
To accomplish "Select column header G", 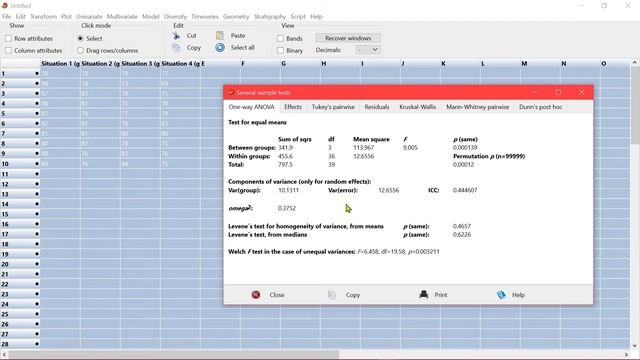I will pos(300,64).
